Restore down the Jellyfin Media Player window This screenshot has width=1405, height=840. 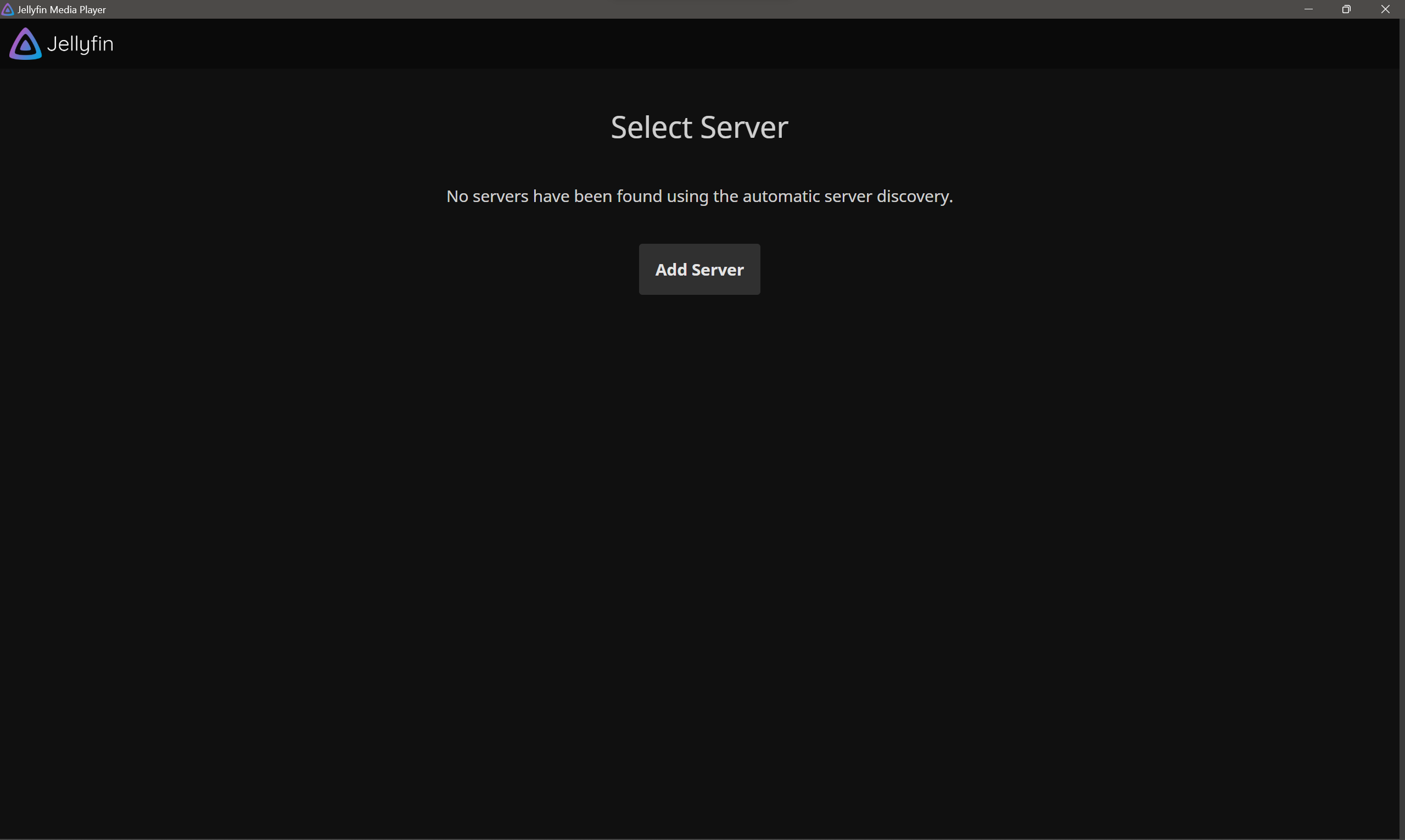point(1347,9)
